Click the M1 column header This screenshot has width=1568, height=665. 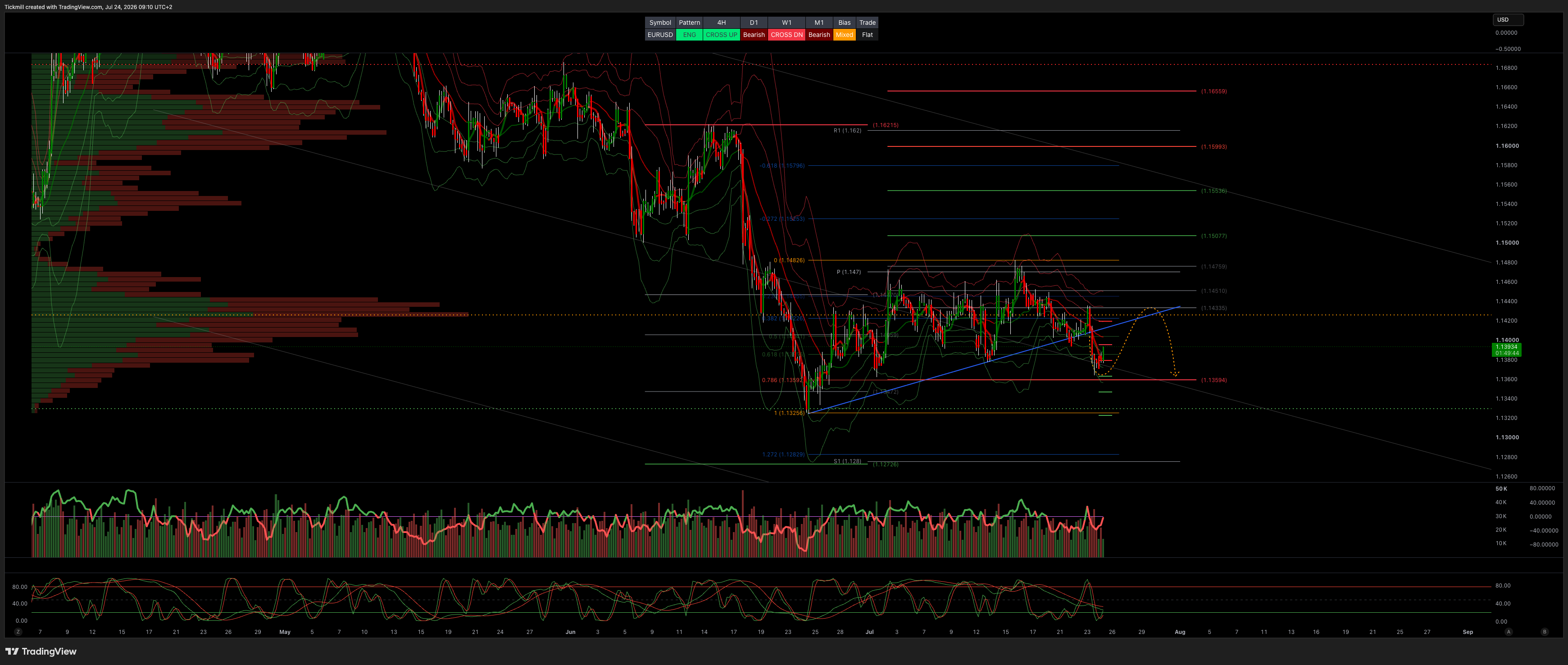[819, 23]
